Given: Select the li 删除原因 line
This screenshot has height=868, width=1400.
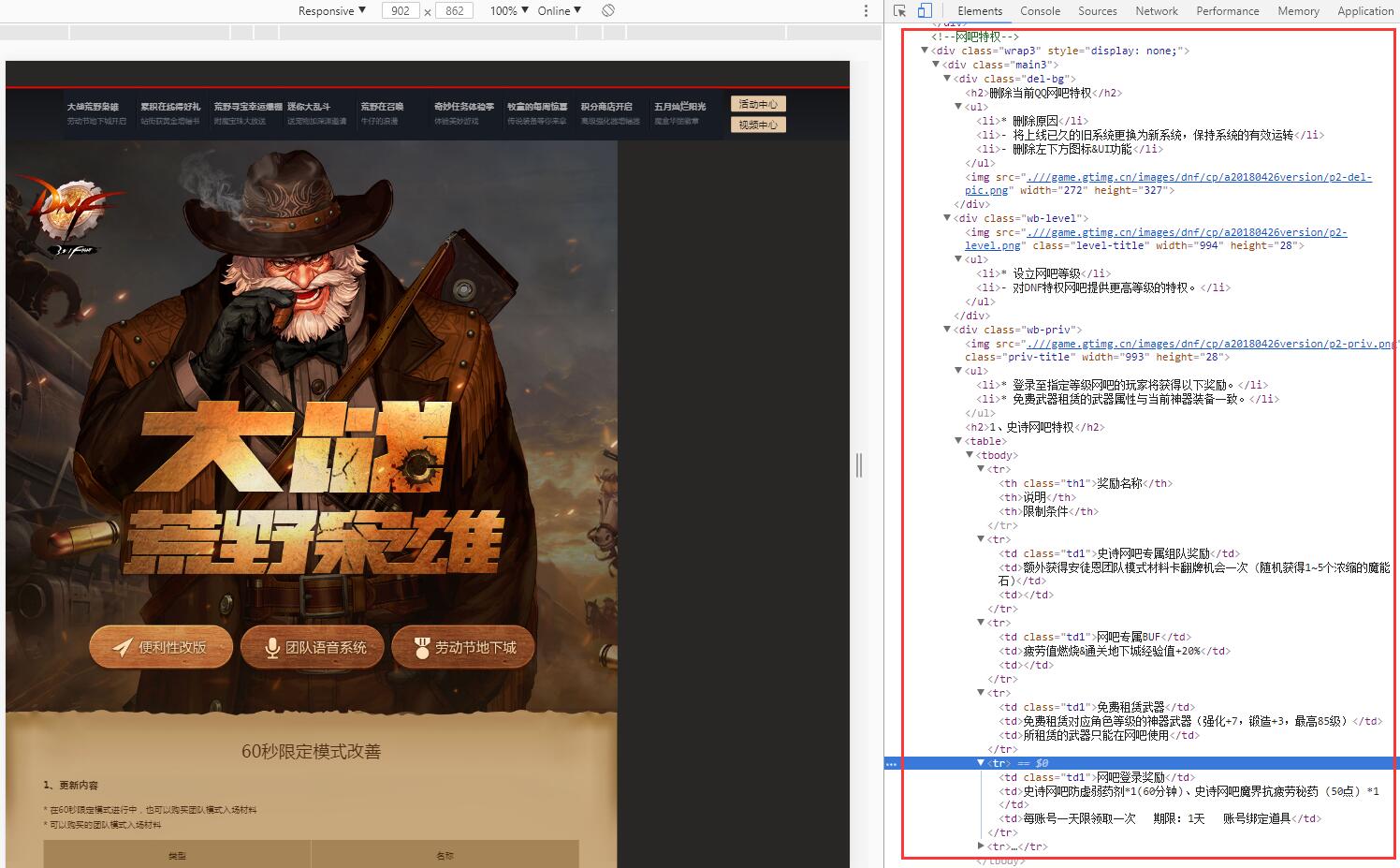Looking at the screenshot, I should pos(1032,121).
